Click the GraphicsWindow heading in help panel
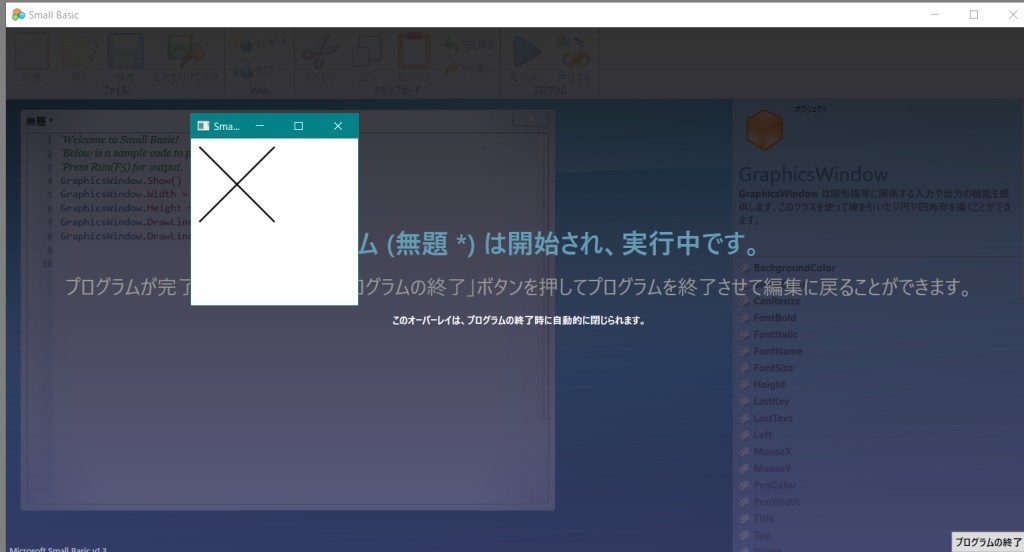 pyautogui.click(x=813, y=174)
